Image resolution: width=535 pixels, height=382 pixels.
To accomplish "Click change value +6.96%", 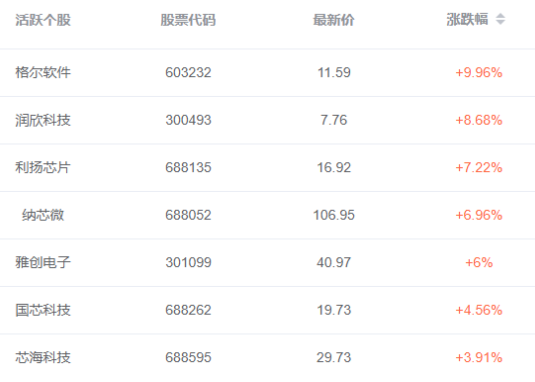I will (479, 215).
